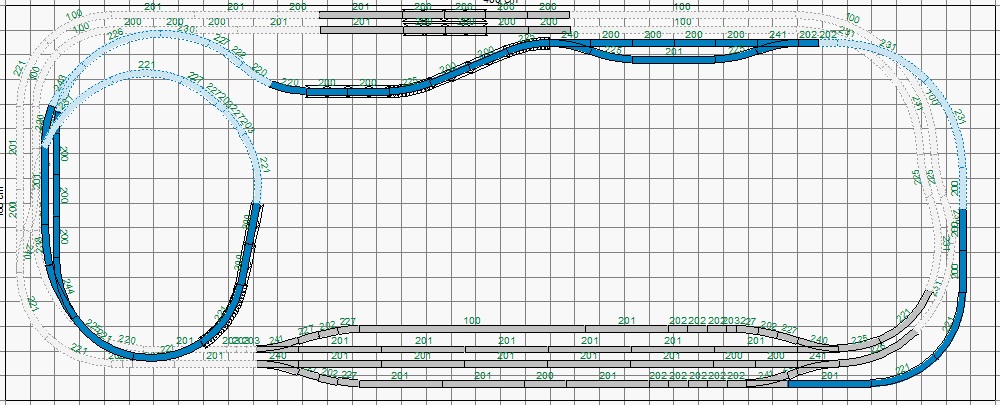The width and height of the screenshot is (1000, 405).
Task: Click the blue 201 straight at bottom right
Action: pyautogui.click(x=828, y=383)
